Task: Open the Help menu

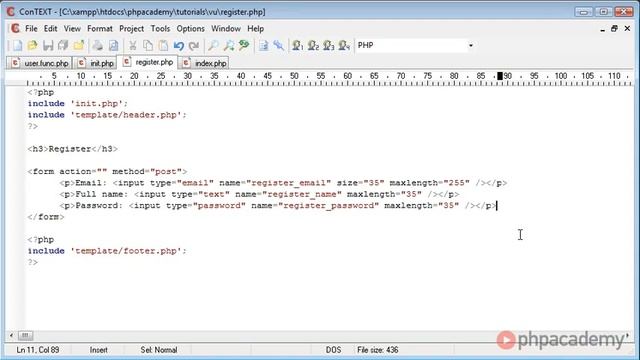Action: click(x=256, y=29)
